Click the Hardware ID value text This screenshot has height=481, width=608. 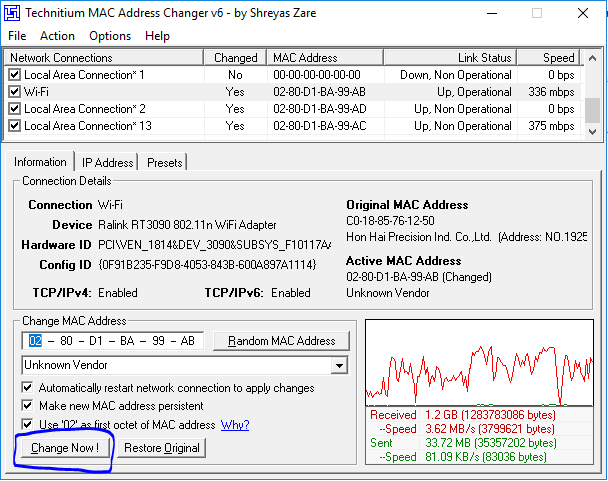pos(214,245)
